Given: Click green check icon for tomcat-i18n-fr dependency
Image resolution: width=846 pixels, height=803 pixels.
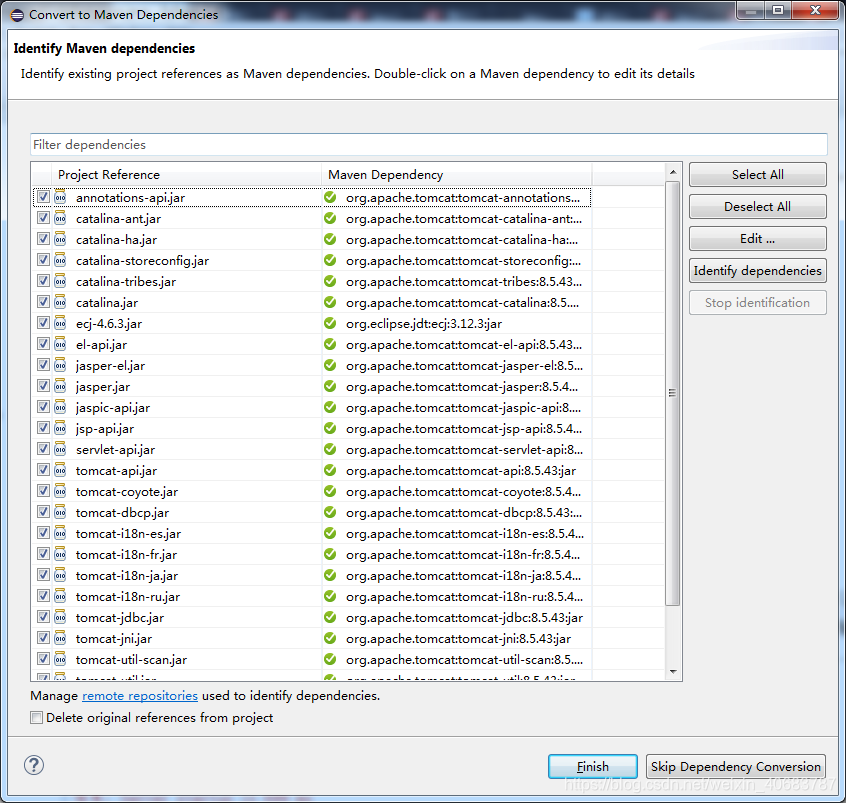Looking at the screenshot, I should (330, 554).
